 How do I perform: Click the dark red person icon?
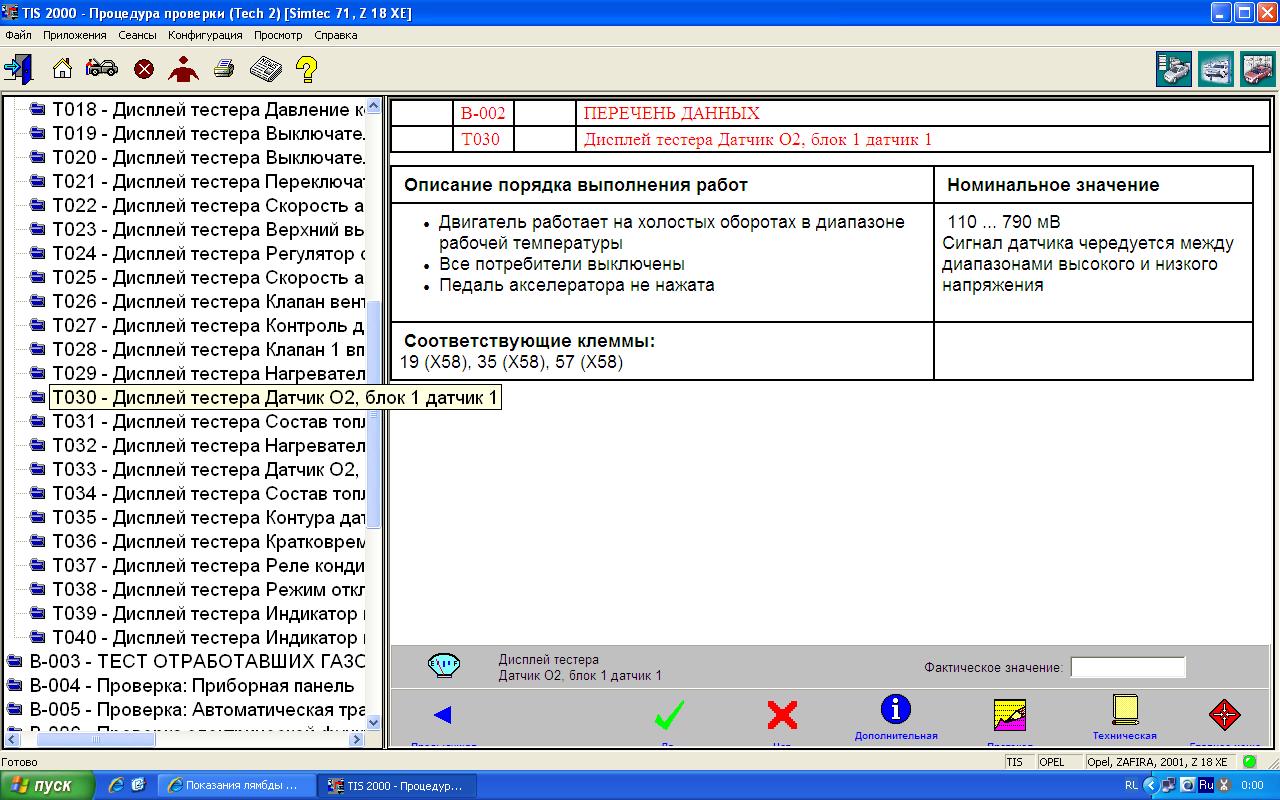[183, 69]
